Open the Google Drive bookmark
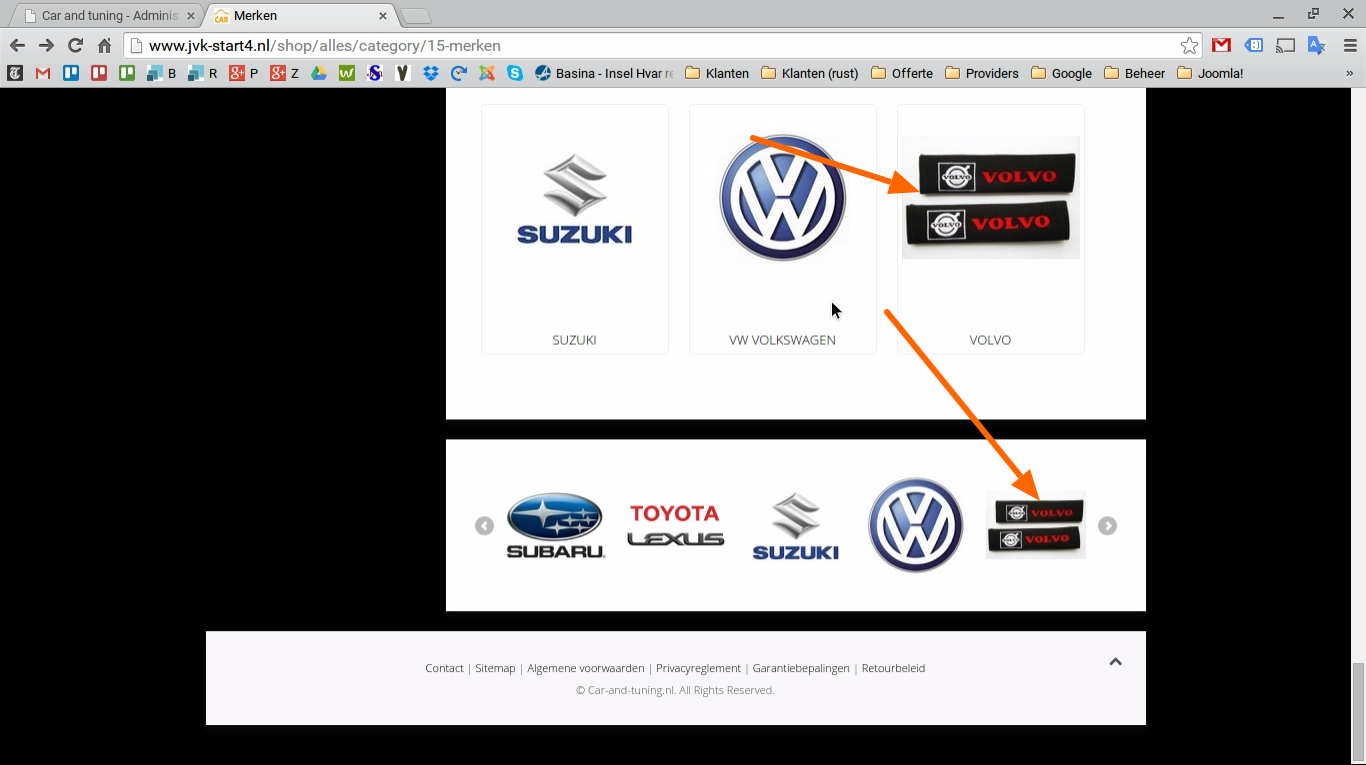The image size is (1366, 765). point(319,73)
